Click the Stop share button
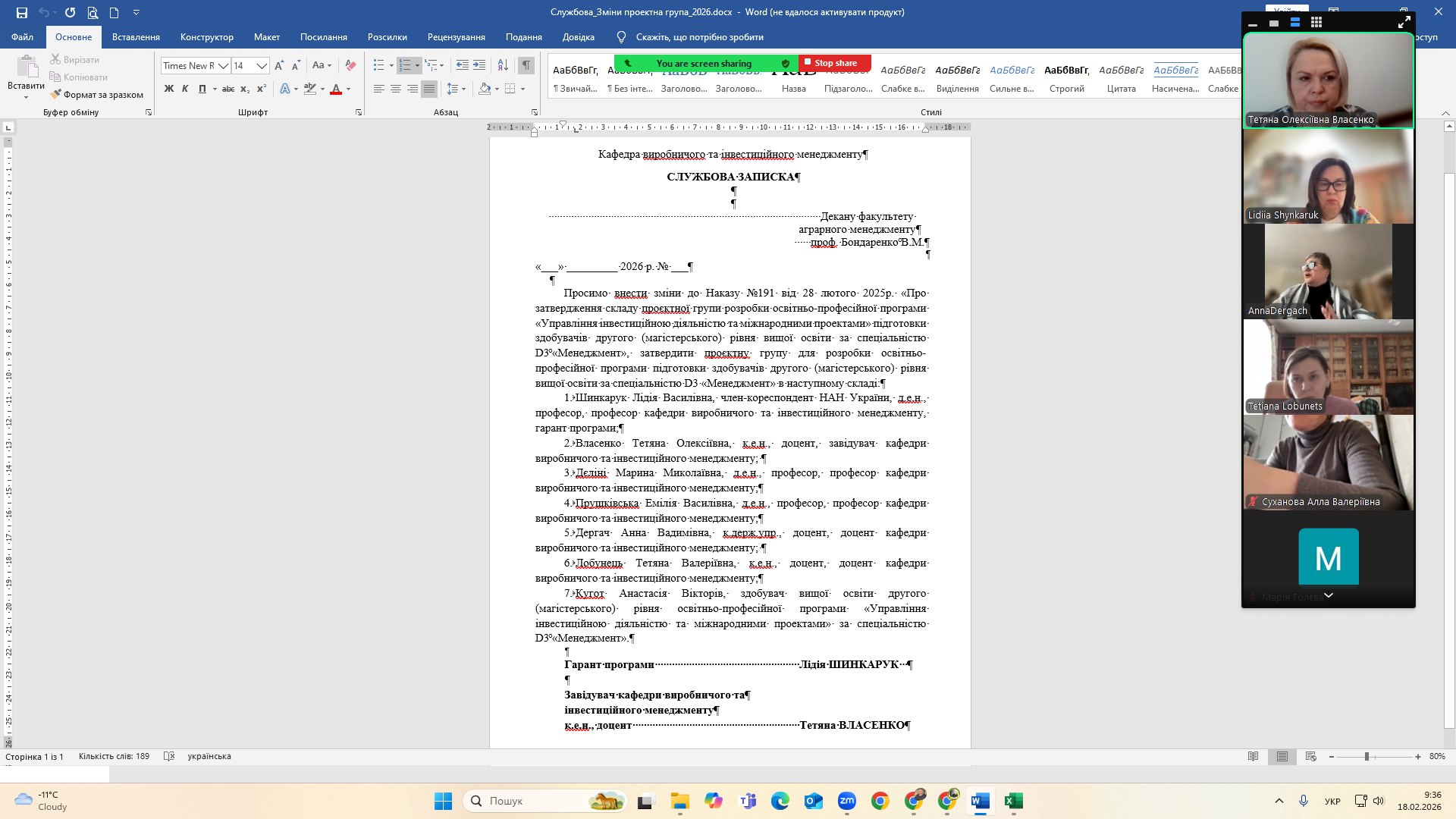The width and height of the screenshot is (1456, 819). tap(836, 64)
